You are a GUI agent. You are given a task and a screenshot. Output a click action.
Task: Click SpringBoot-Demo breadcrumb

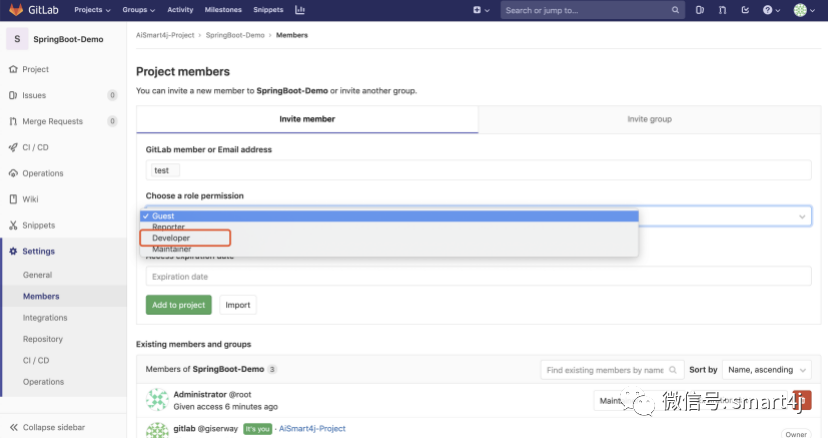(235, 35)
